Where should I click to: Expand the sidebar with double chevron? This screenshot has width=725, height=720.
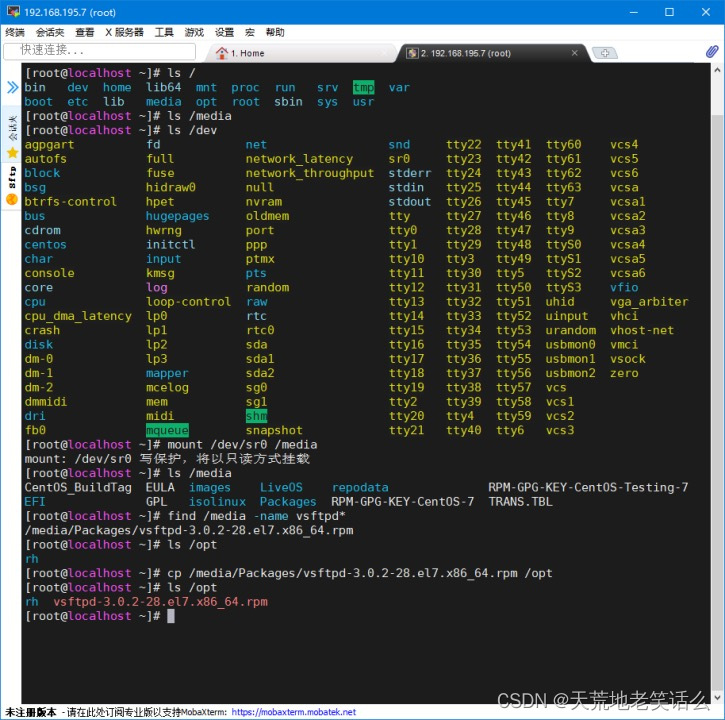12,87
